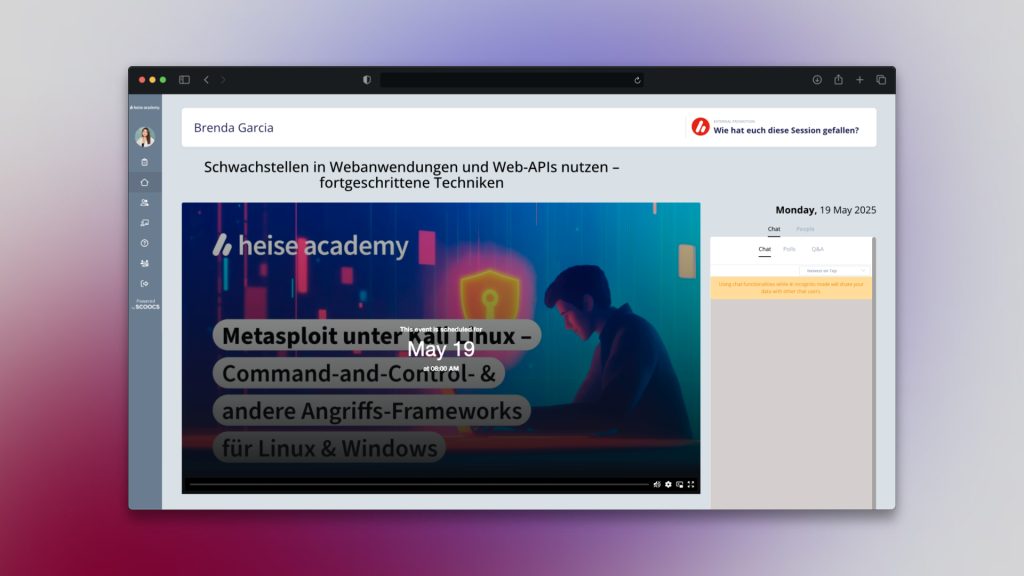Switch to the People tab

[x=805, y=229]
